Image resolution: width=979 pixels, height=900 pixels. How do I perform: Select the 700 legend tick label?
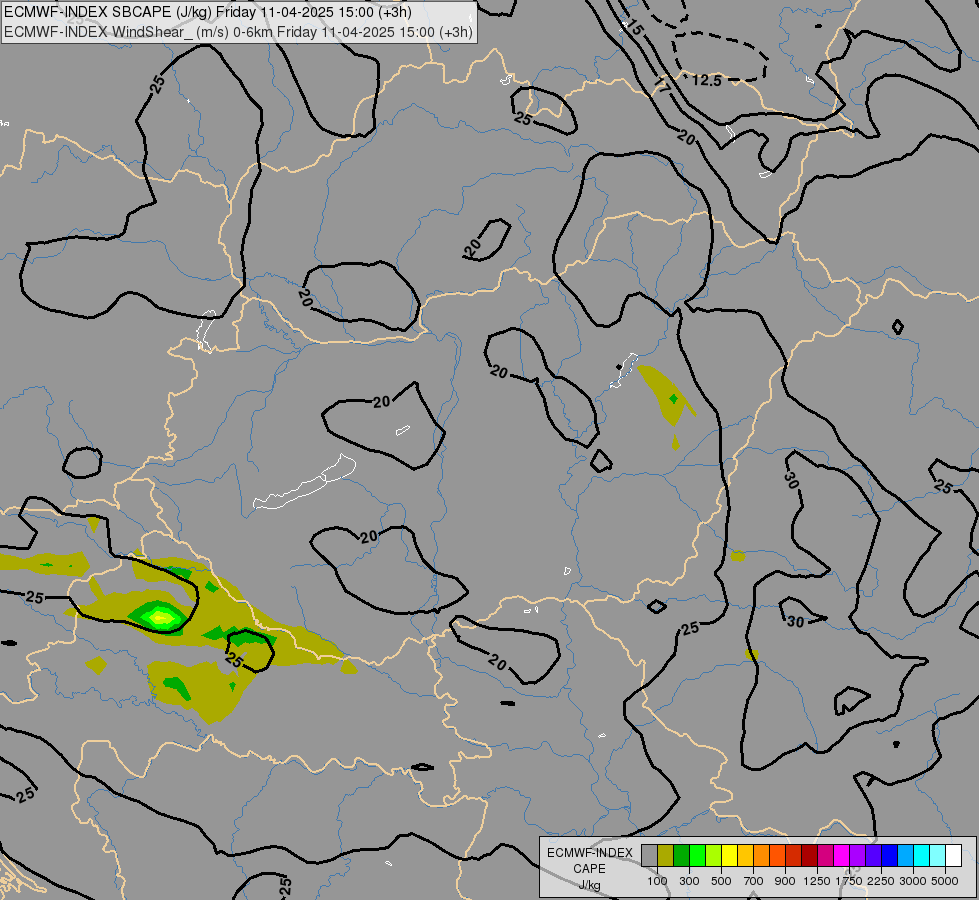pos(754,881)
